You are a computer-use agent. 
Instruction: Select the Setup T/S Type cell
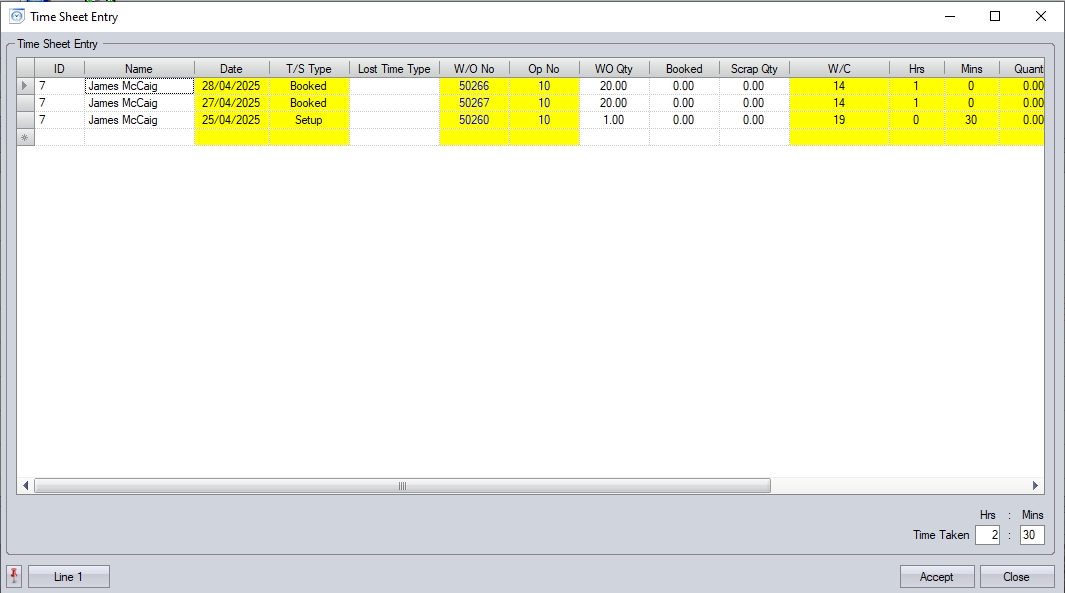click(308, 120)
